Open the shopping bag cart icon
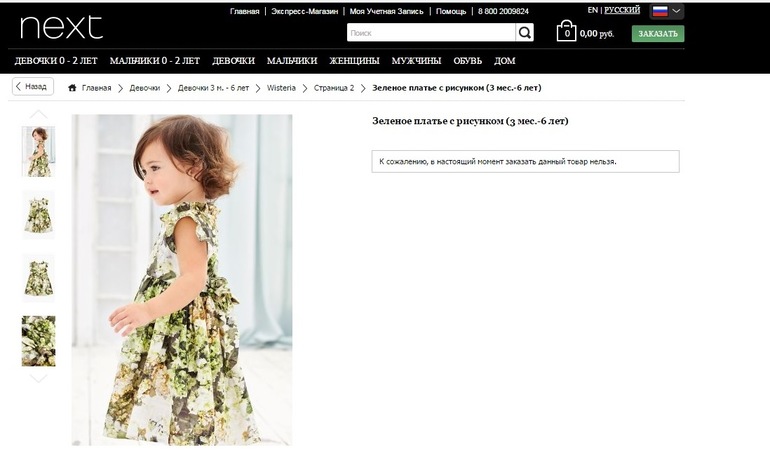770x452 pixels. 566,32
